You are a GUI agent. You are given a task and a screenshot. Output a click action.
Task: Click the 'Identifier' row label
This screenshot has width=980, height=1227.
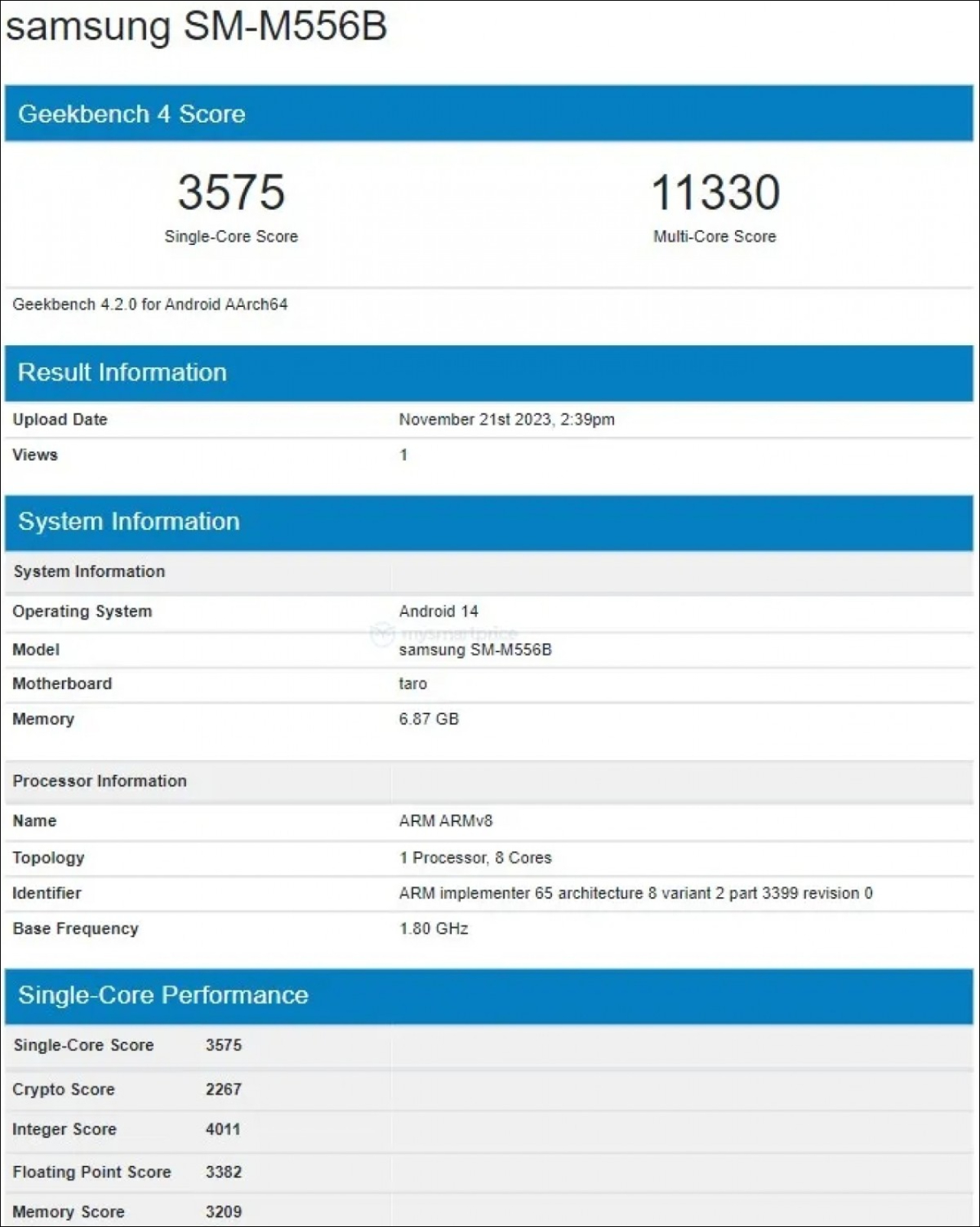pos(47,893)
